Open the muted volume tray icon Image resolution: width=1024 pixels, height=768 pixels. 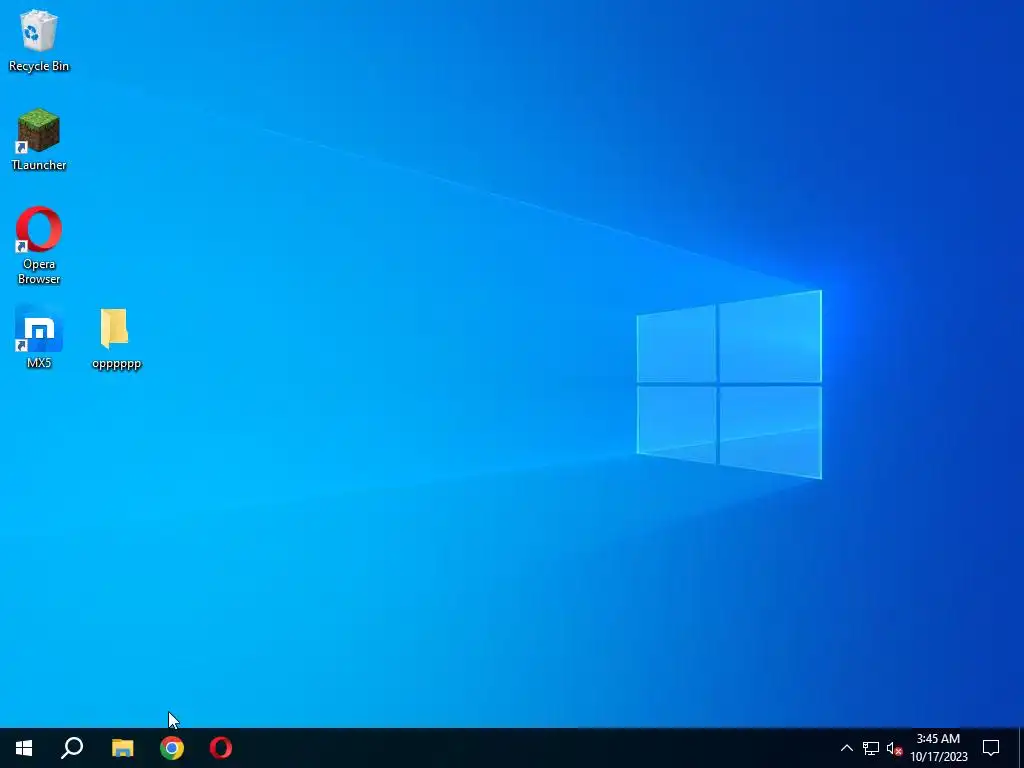894,748
